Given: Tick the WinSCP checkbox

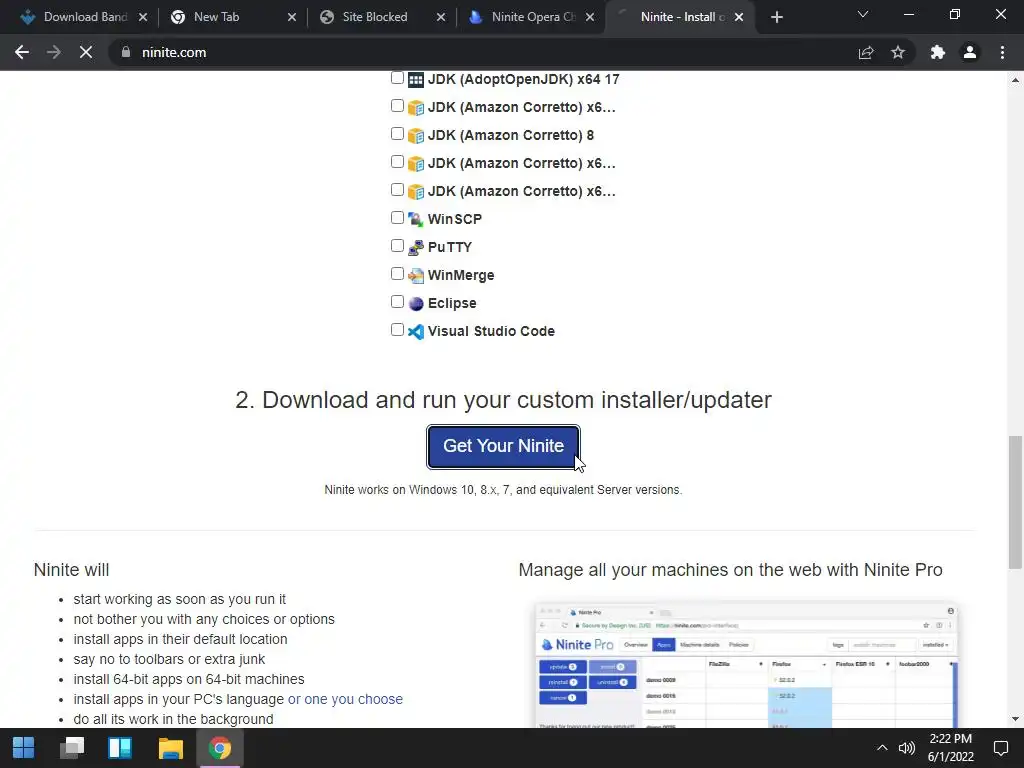Looking at the screenshot, I should coord(397,217).
